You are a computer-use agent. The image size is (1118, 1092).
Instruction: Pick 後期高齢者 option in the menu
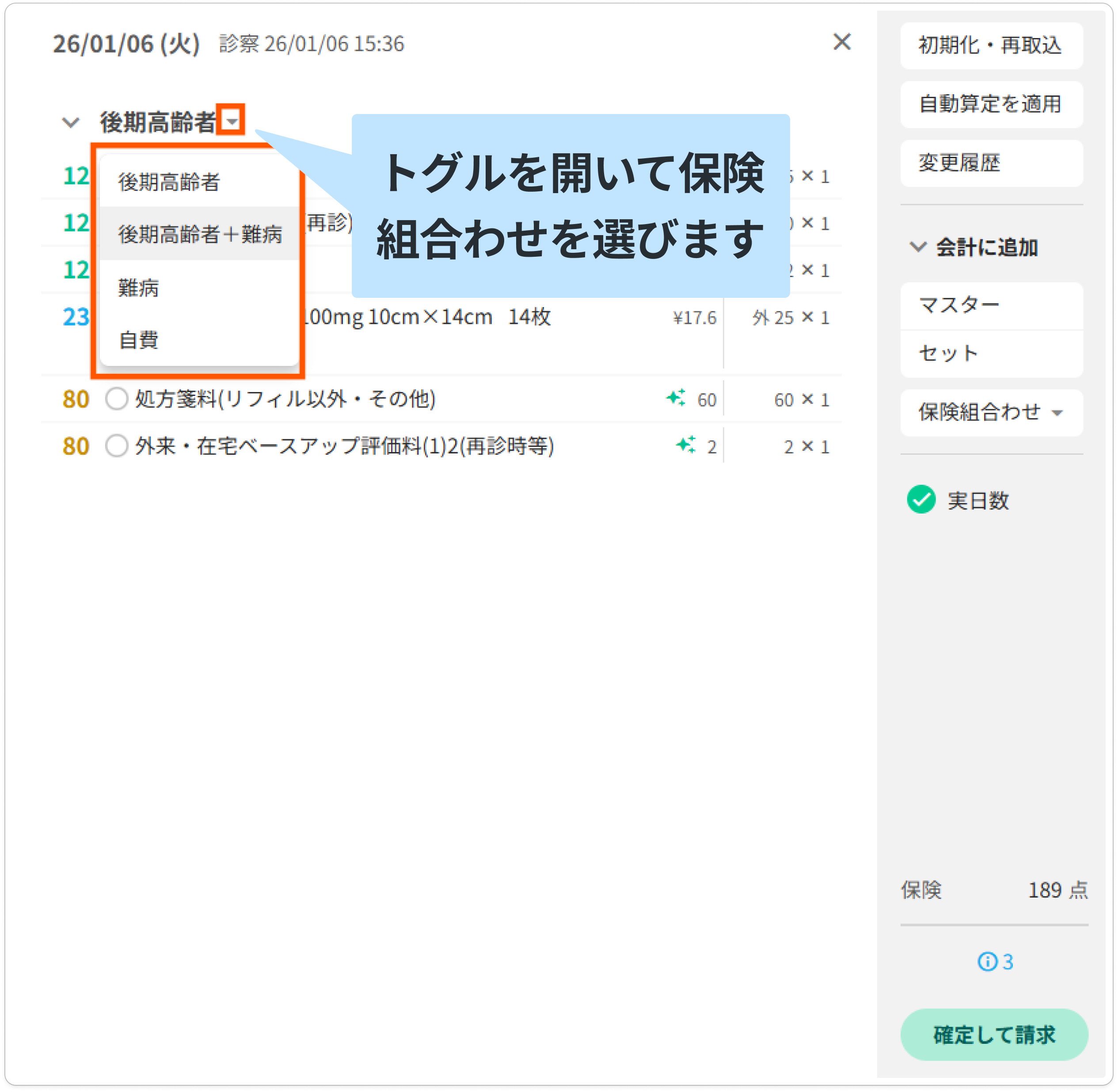pos(169,182)
